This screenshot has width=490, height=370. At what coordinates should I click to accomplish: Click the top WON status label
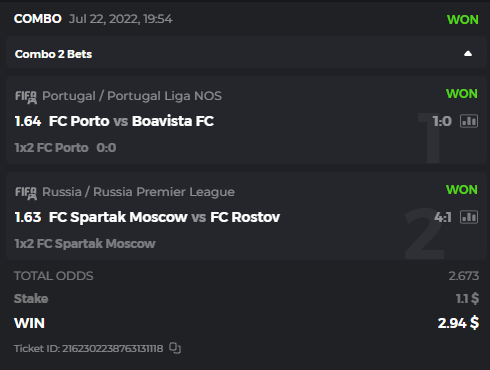(x=463, y=20)
